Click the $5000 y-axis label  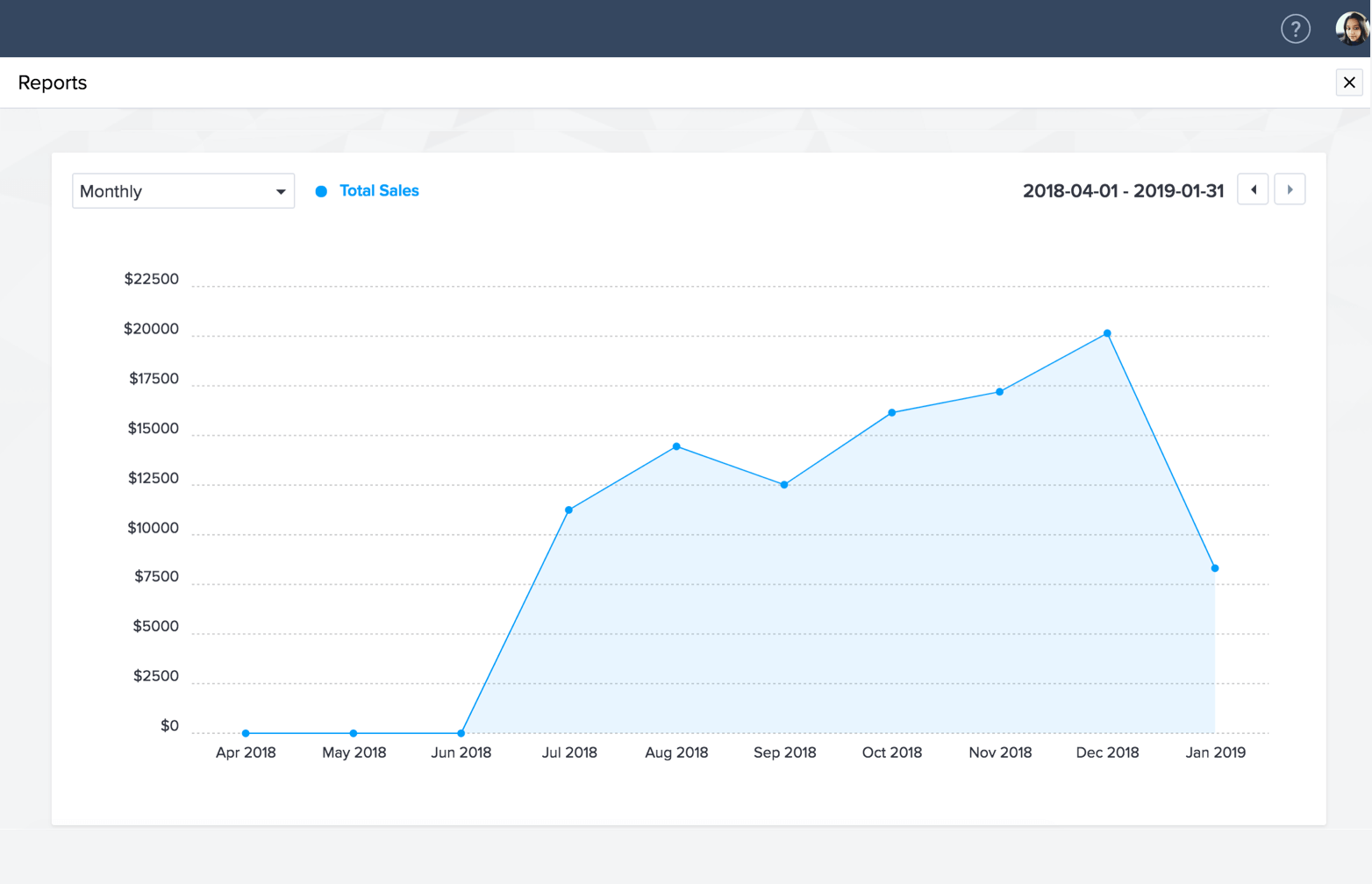tap(155, 626)
